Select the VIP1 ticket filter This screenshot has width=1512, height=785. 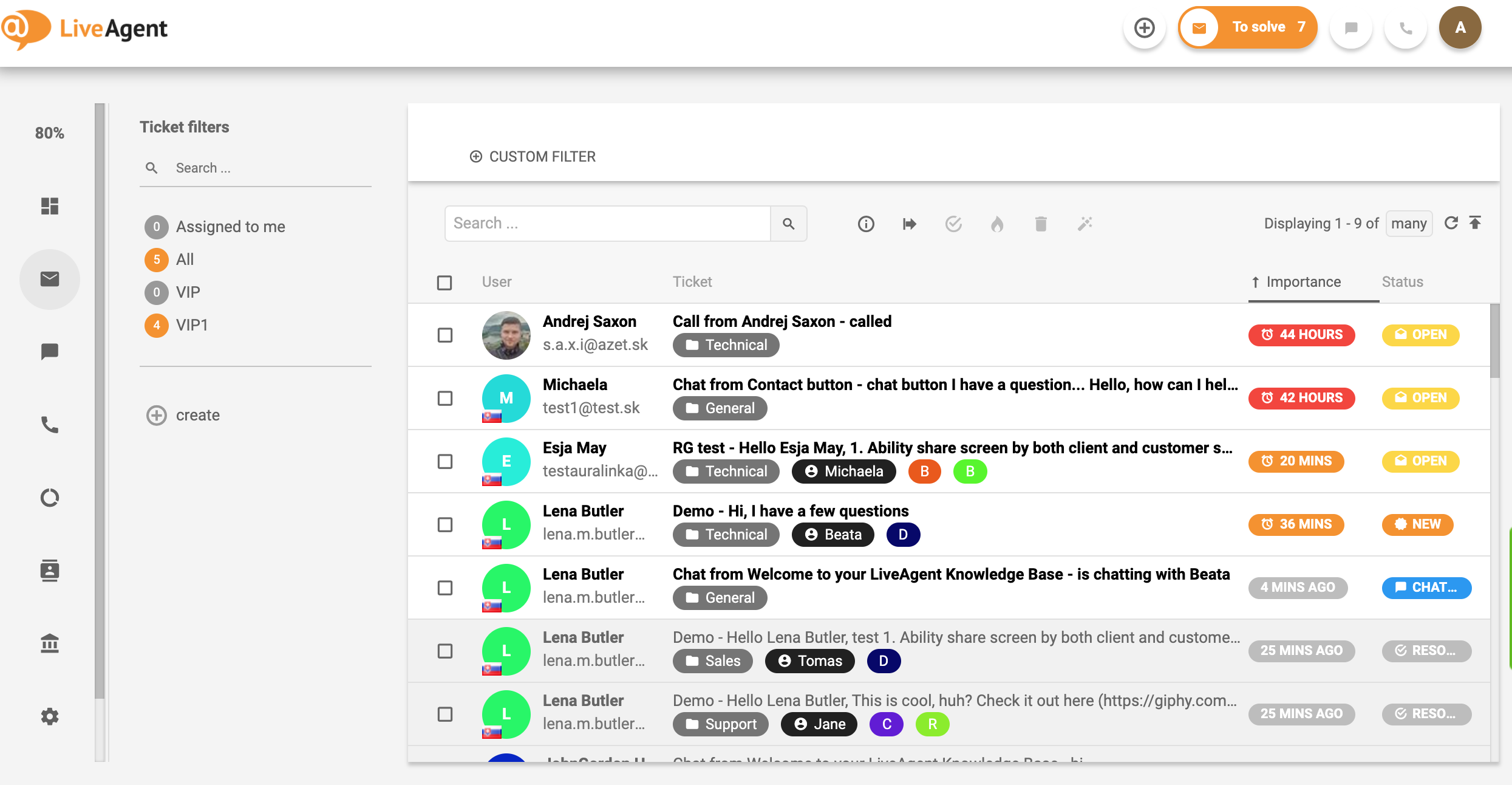(191, 325)
